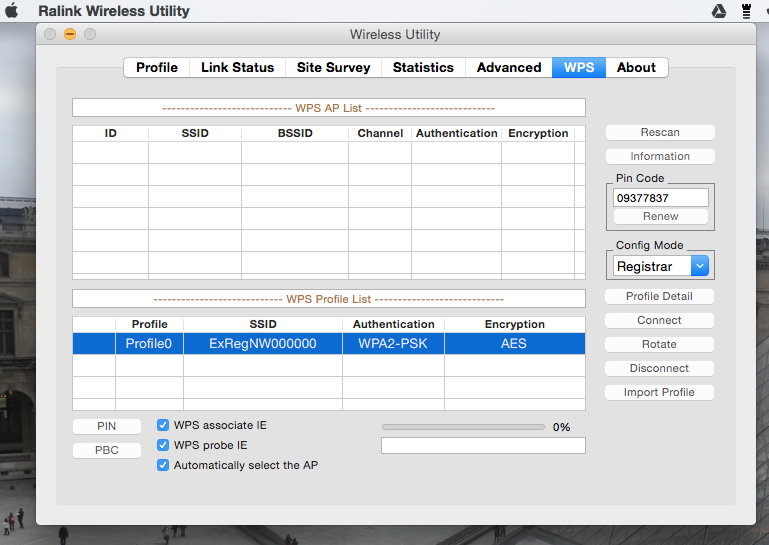The width and height of the screenshot is (769, 545).
Task: Open the Statistics tab
Action: click(x=423, y=67)
